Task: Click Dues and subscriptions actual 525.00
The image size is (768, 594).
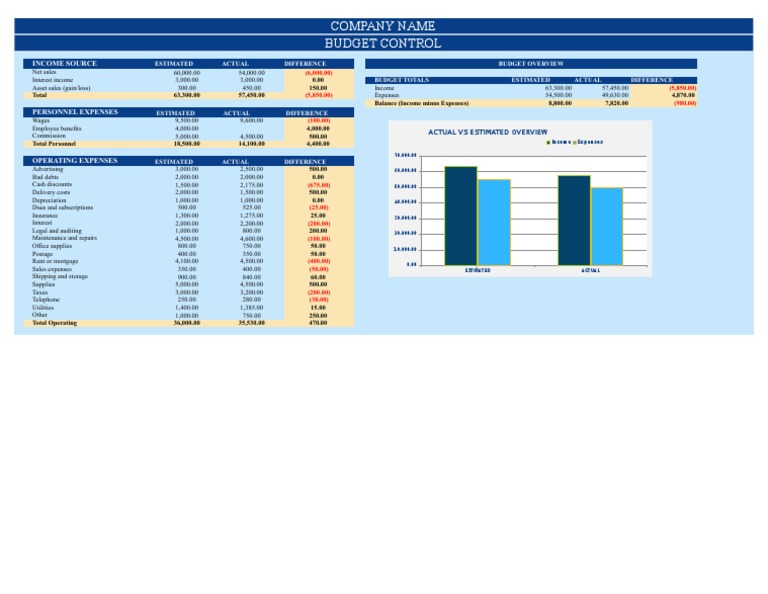Action: coord(252,208)
